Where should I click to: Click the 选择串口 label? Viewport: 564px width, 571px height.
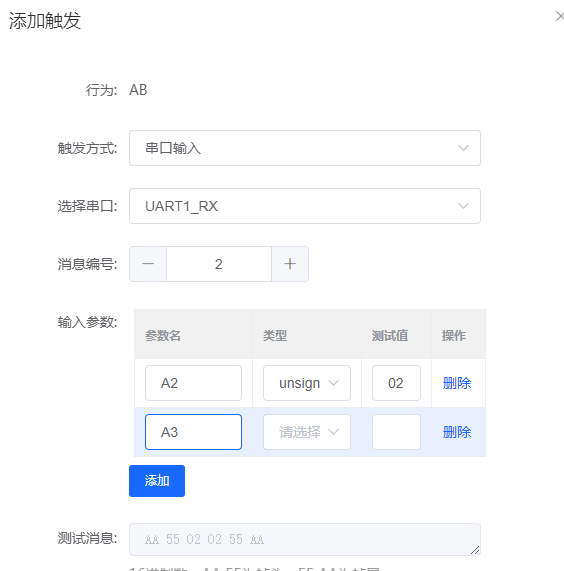(x=87, y=206)
